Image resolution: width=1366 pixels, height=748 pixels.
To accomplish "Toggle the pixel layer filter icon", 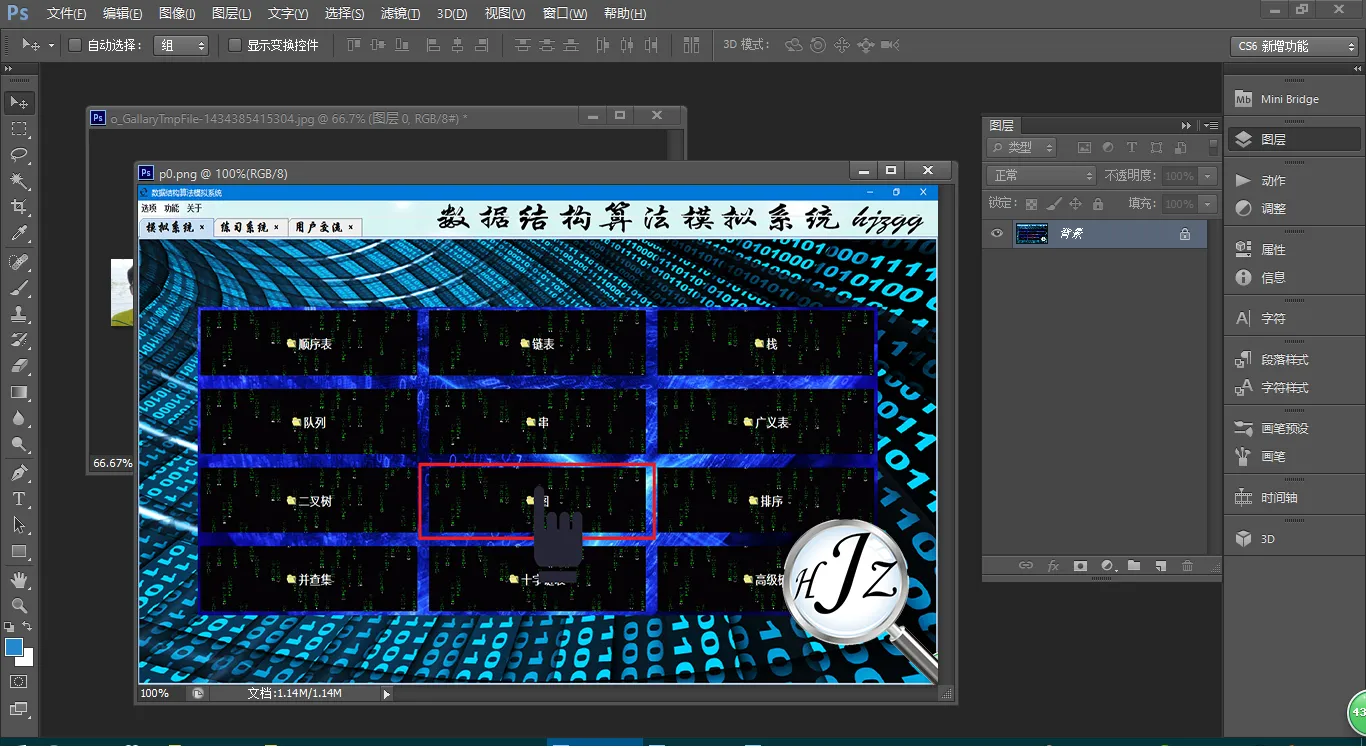I will 1084,148.
